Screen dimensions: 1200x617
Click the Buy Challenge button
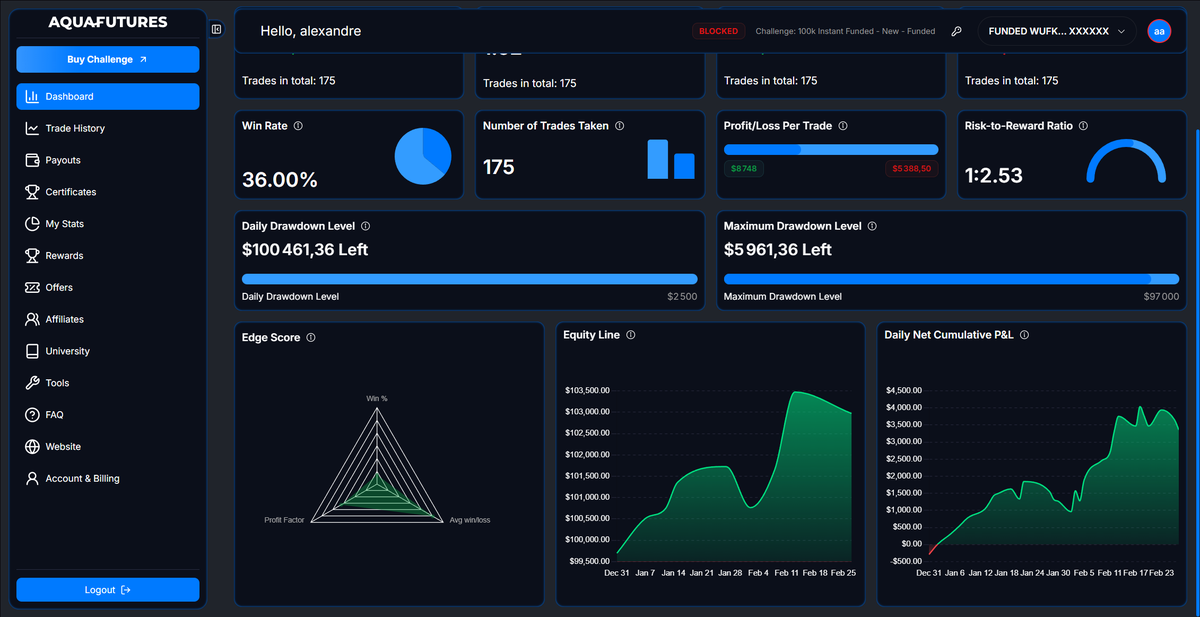pyautogui.click(x=108, y=60)
